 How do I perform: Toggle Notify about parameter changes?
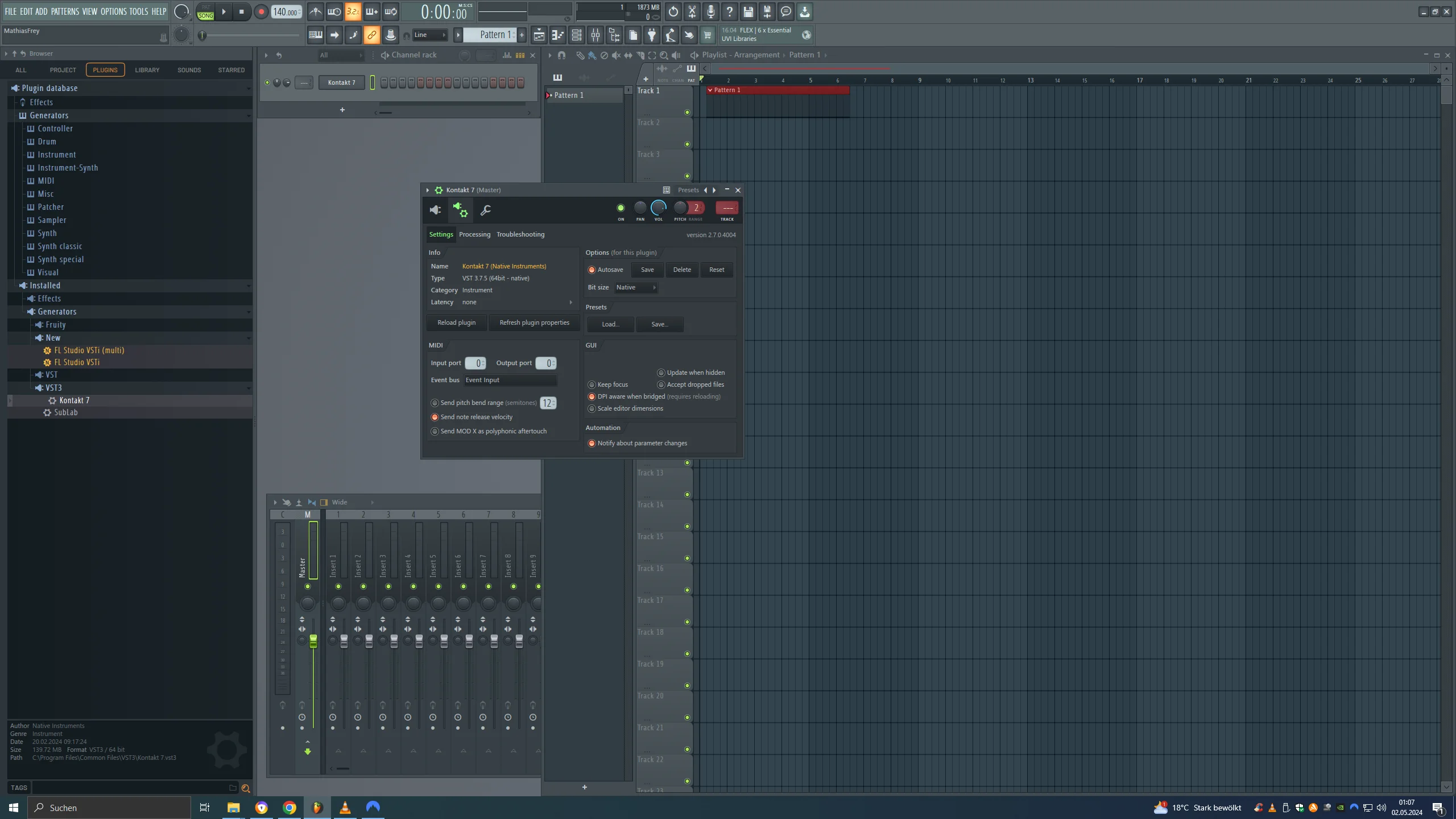click(x=591, y=443)
